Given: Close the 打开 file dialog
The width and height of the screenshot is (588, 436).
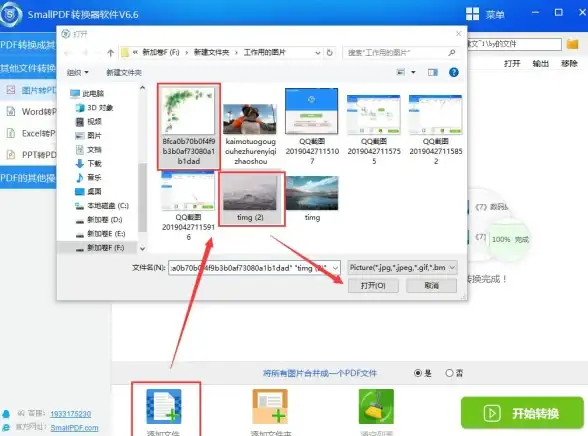Looking at the screenshot, I should tap(459, 34).
